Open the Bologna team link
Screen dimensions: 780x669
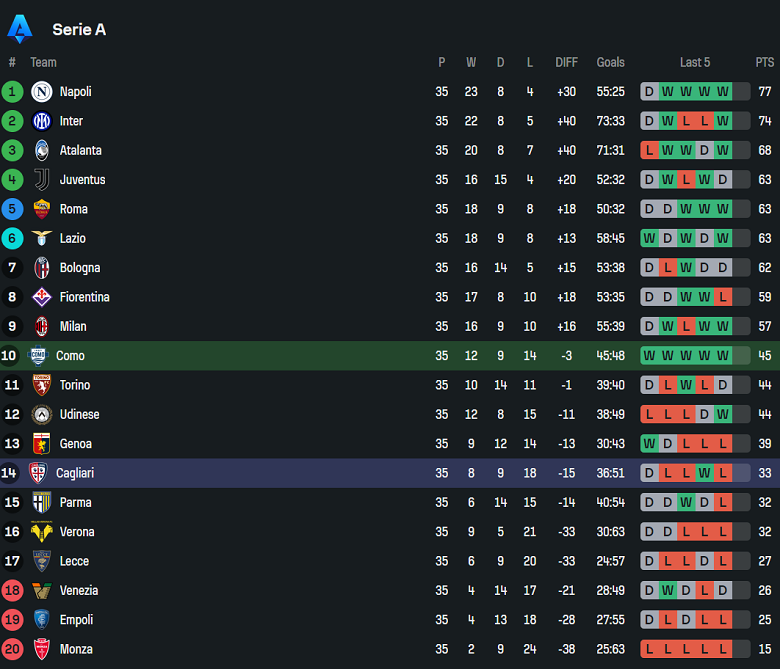80,268
